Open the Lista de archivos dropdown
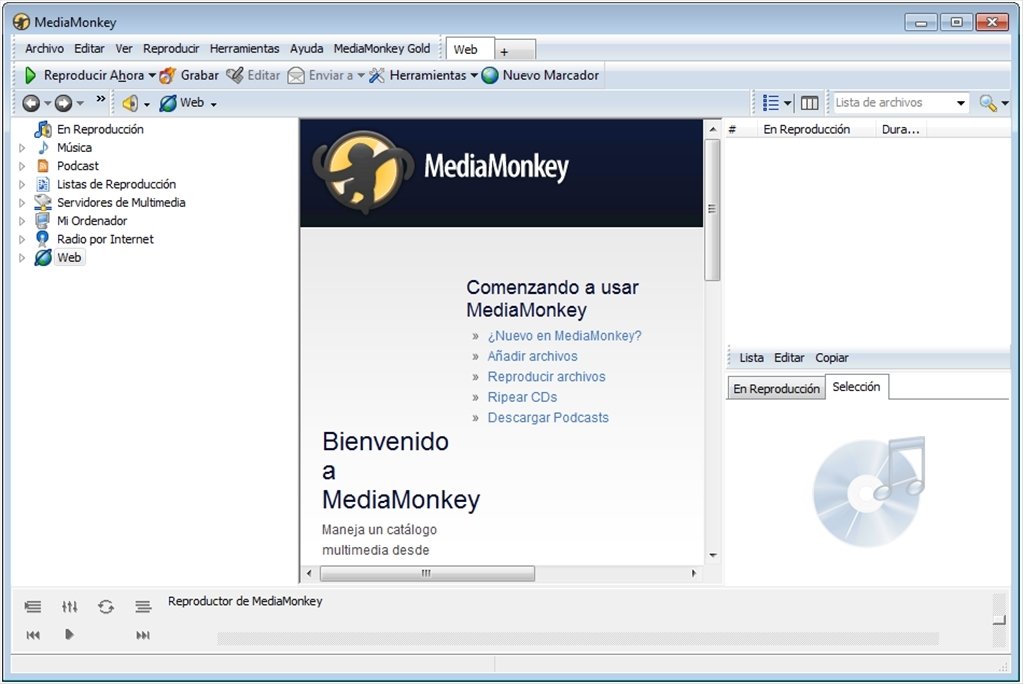This screenshot has width=1023, height=684. tap(960, 103)
